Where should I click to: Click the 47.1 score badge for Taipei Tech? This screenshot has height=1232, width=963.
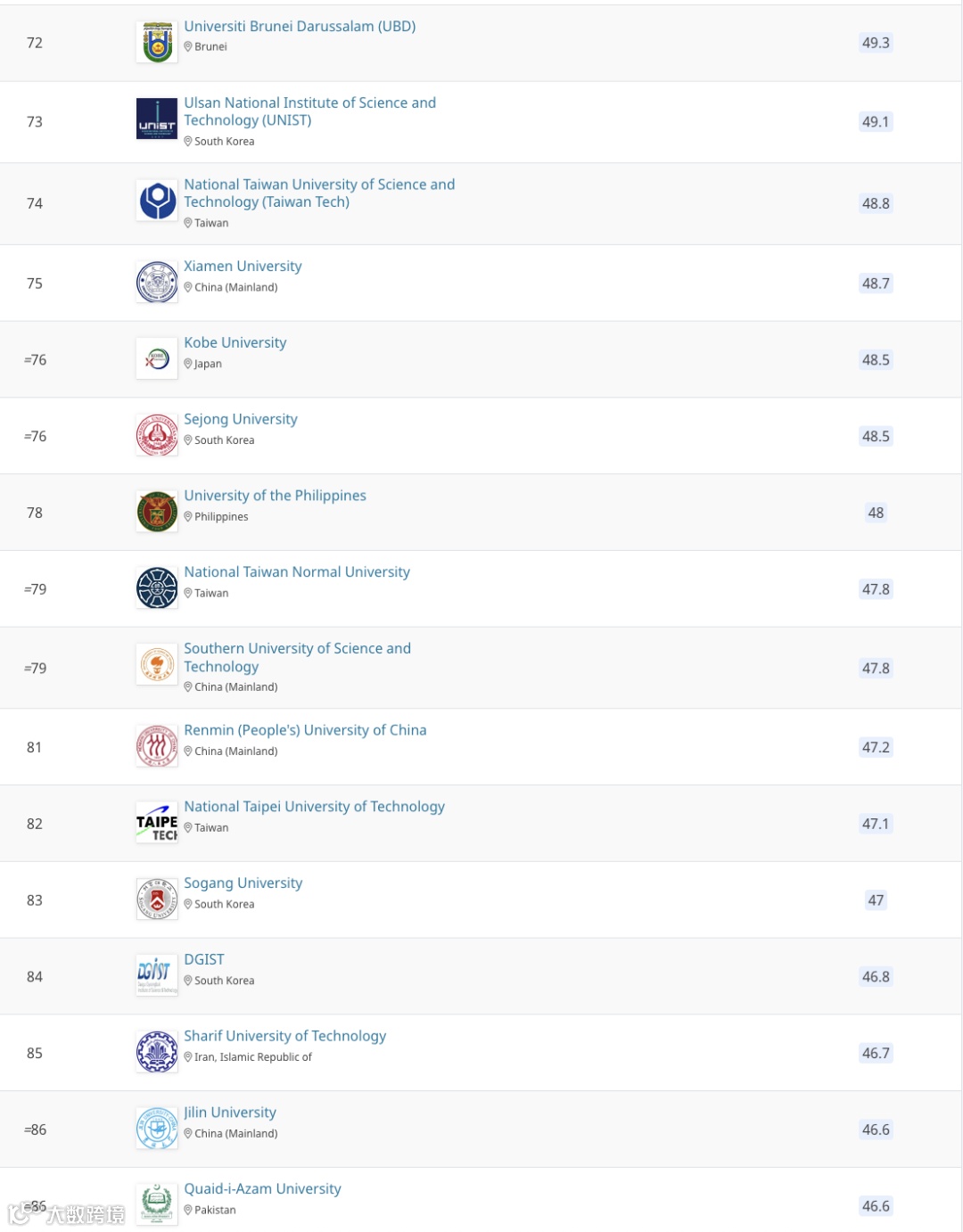tap(876, 824)
